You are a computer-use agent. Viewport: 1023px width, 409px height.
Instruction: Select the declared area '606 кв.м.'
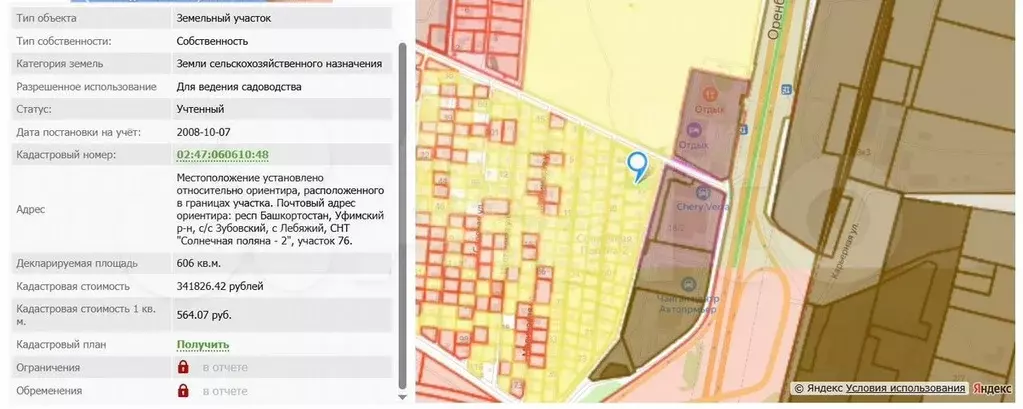click(x=199, y=264)
